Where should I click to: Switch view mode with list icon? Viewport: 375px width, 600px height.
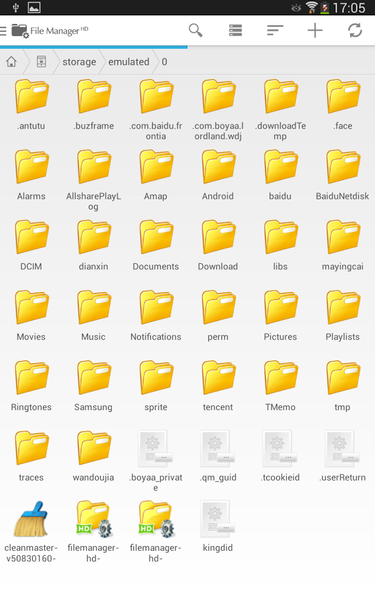pyautogui.click(x=235, y=30)
